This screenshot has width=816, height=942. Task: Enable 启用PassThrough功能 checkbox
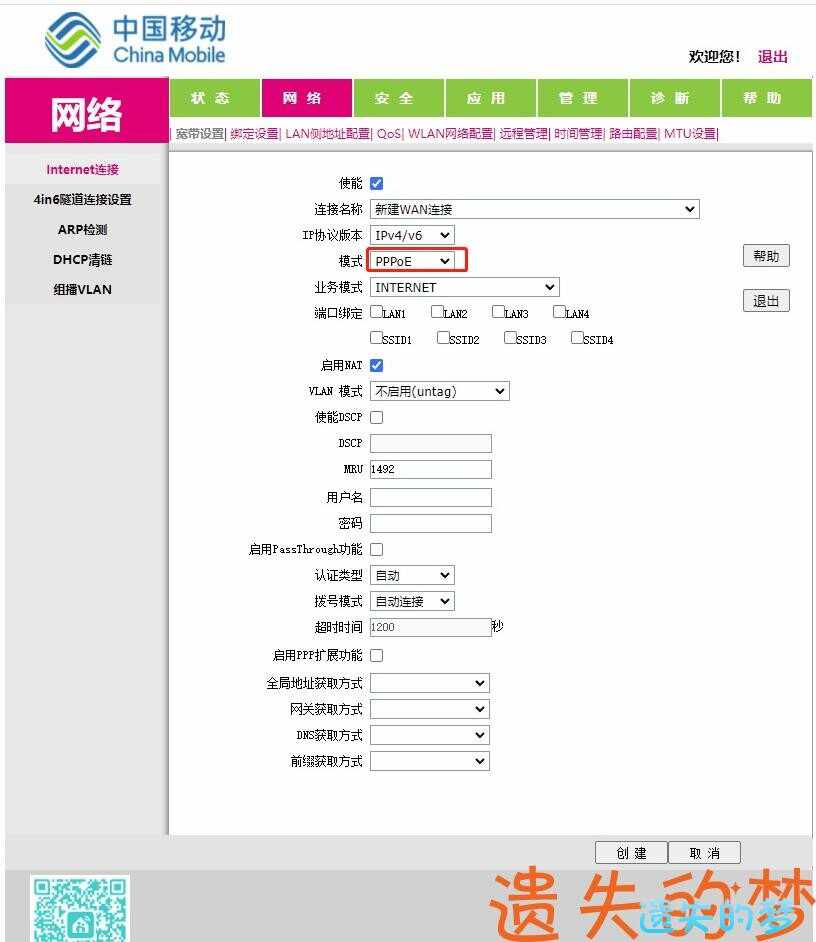point(377,549)
